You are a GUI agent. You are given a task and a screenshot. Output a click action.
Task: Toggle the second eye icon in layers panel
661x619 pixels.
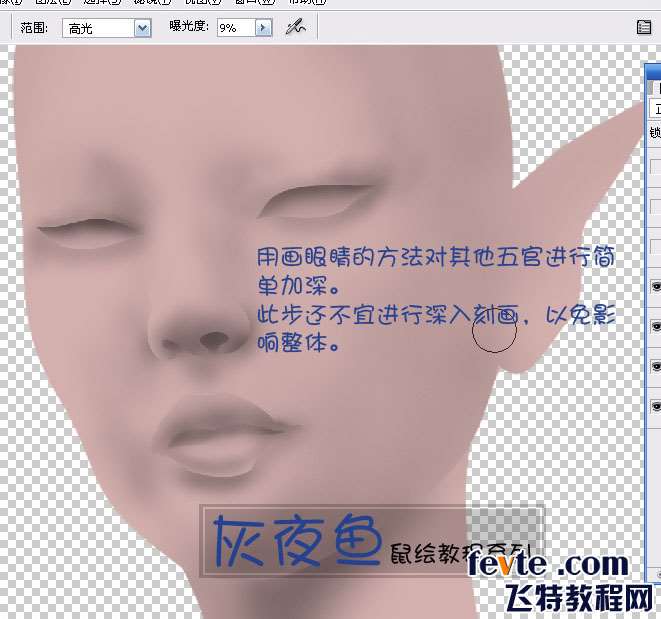click(656, 326)
